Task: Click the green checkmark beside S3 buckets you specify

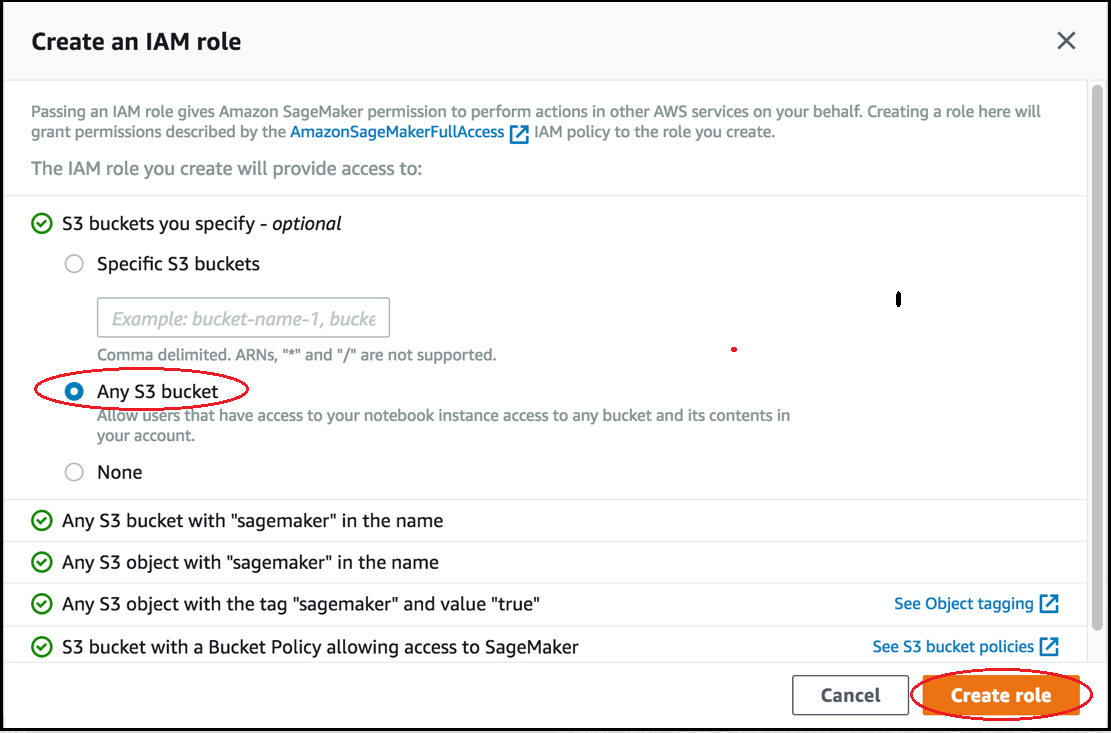Action: (x=41, y=223)
